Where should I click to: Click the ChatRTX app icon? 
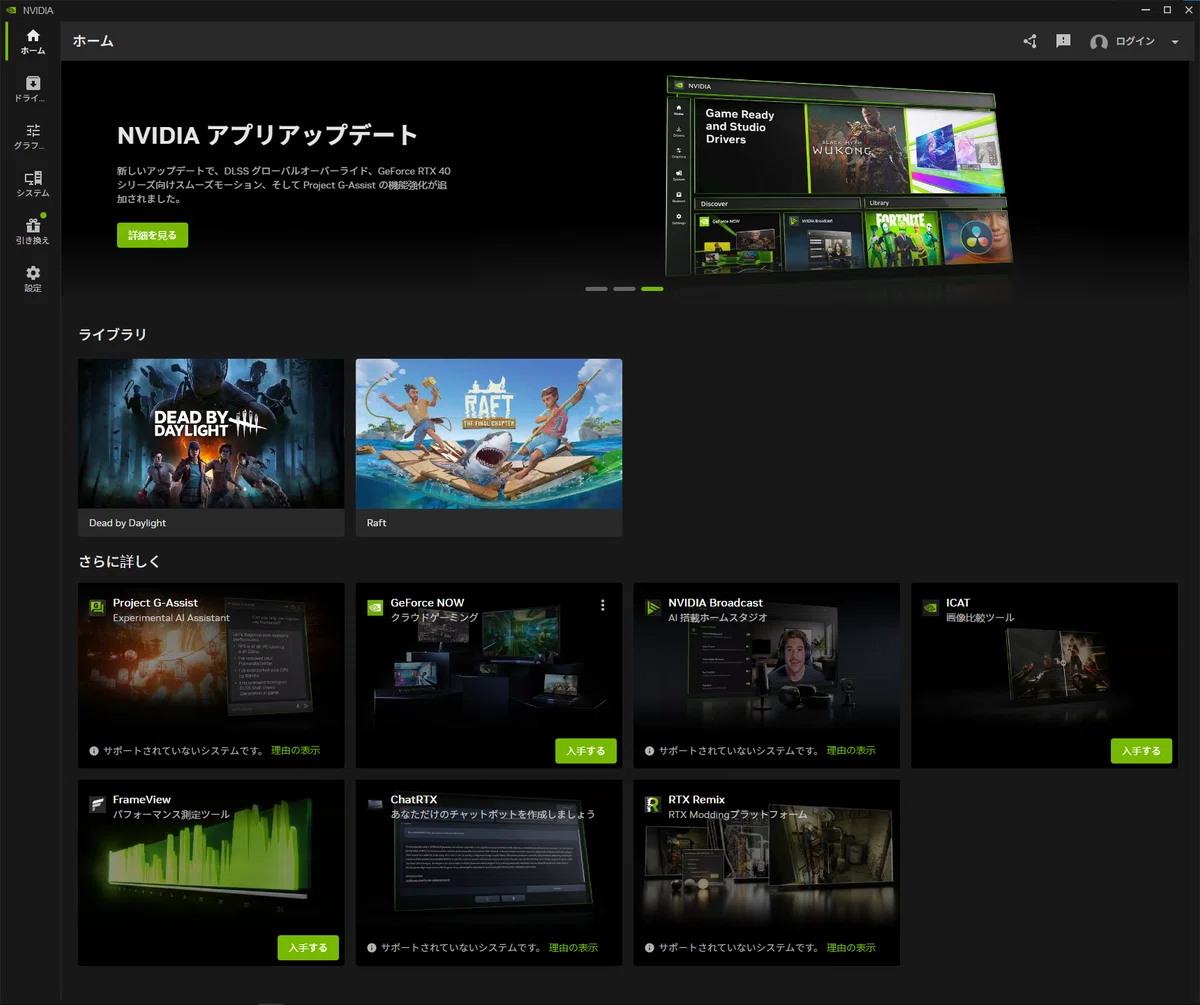pos(375,805)
